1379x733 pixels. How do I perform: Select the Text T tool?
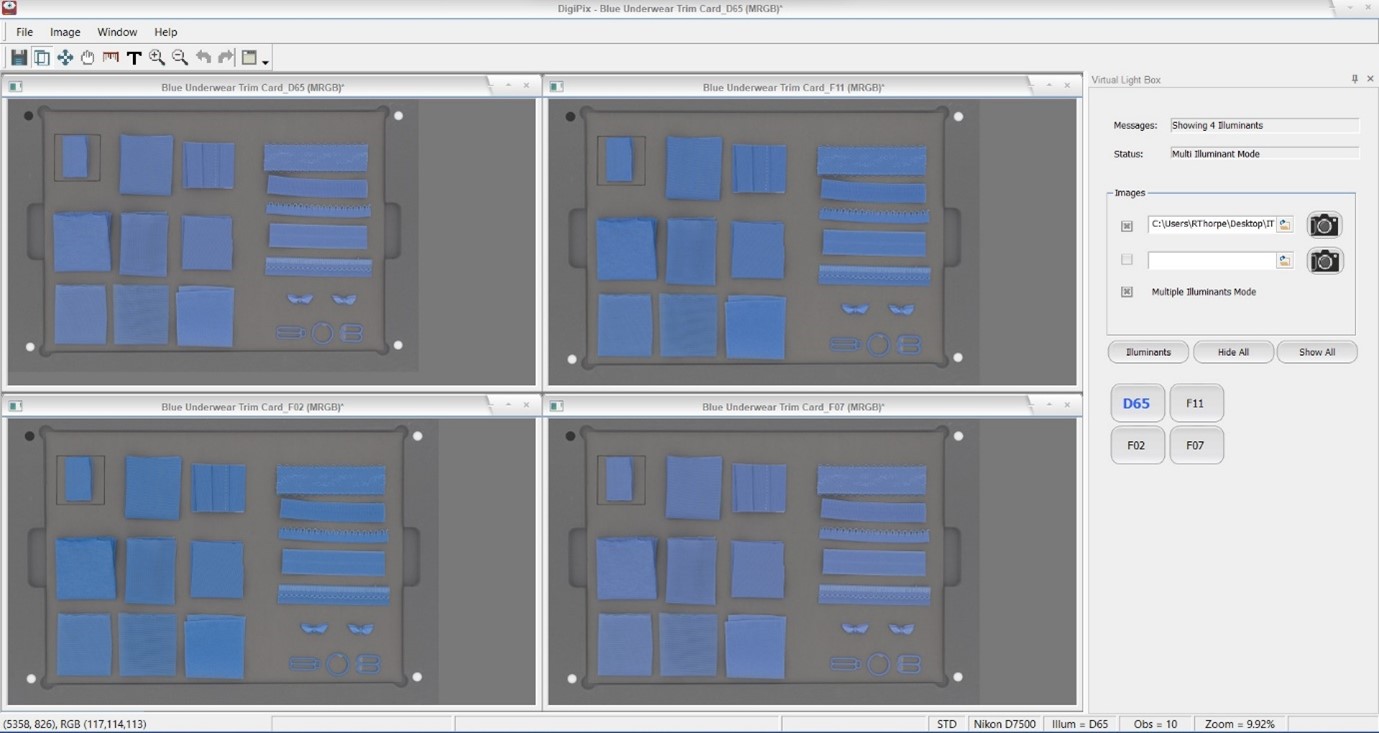[x=134, y=58]
